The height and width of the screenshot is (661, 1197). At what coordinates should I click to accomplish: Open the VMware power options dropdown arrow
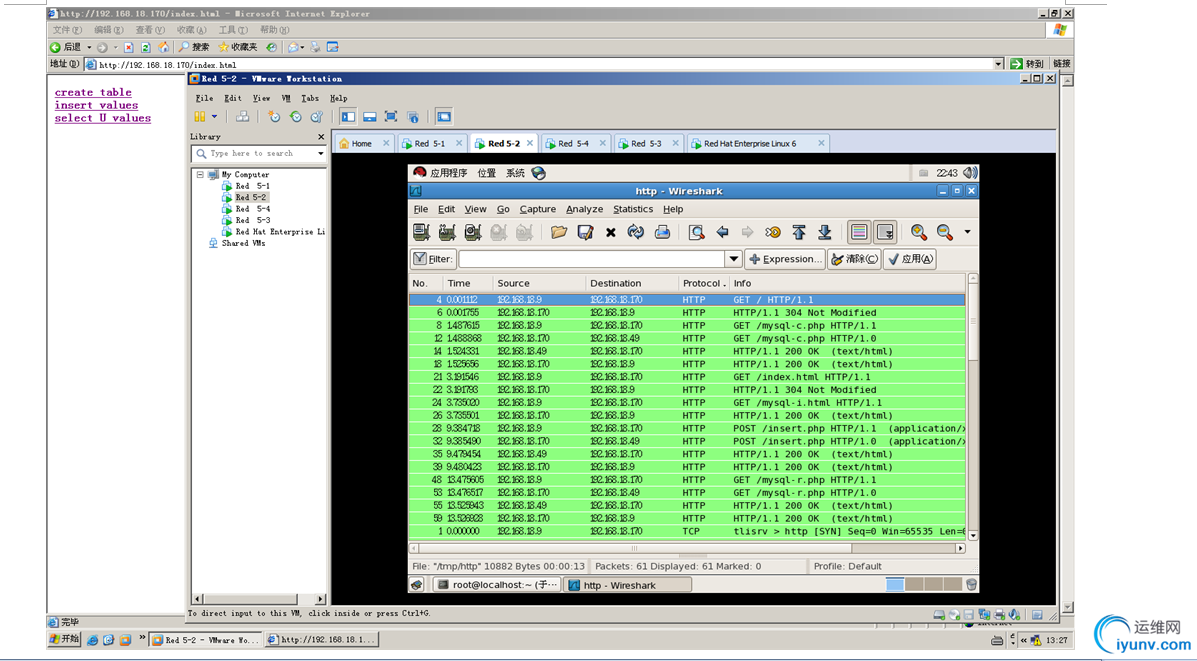click(x=215, y=117)
